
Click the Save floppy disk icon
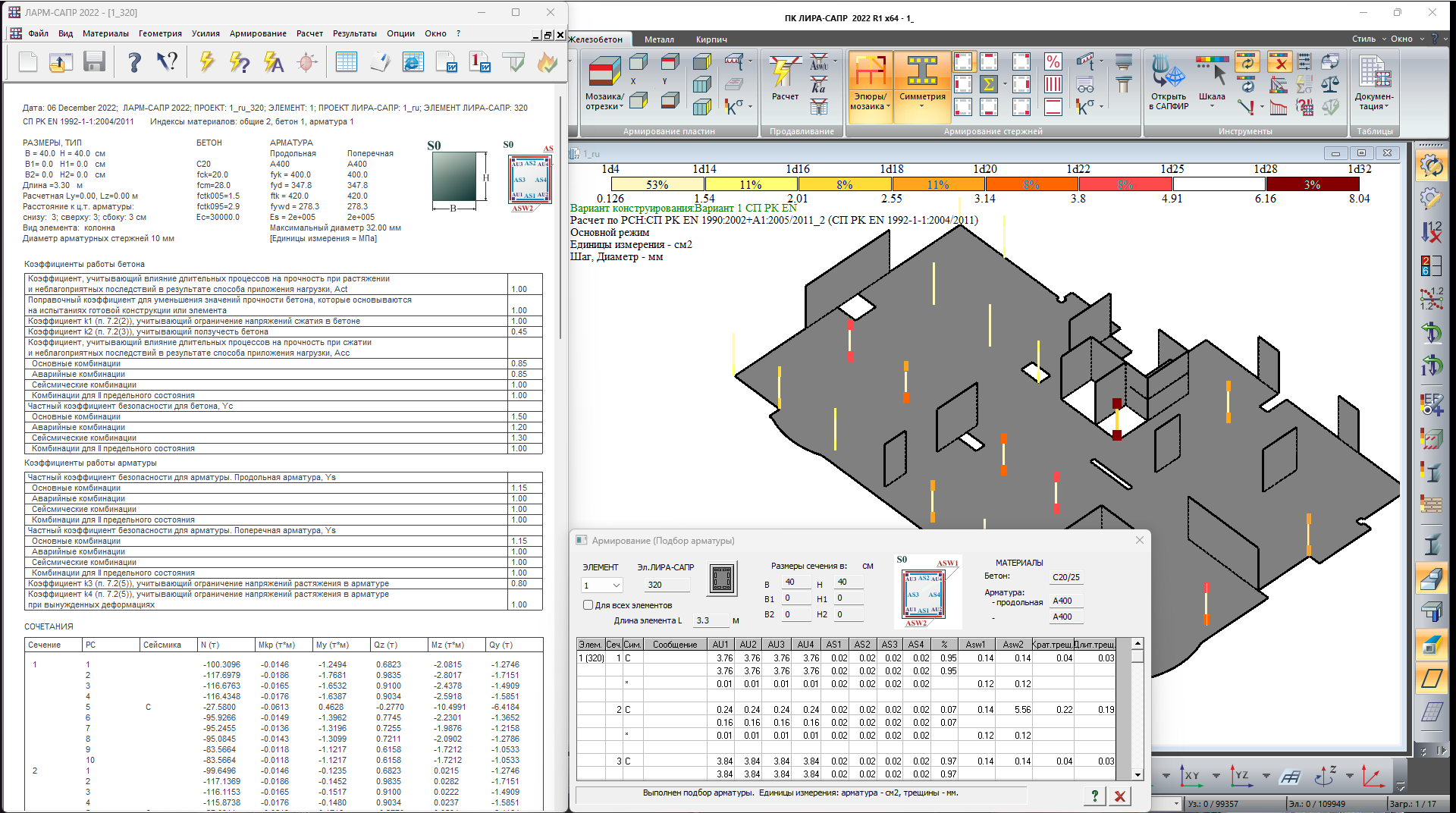click(94, 62)
